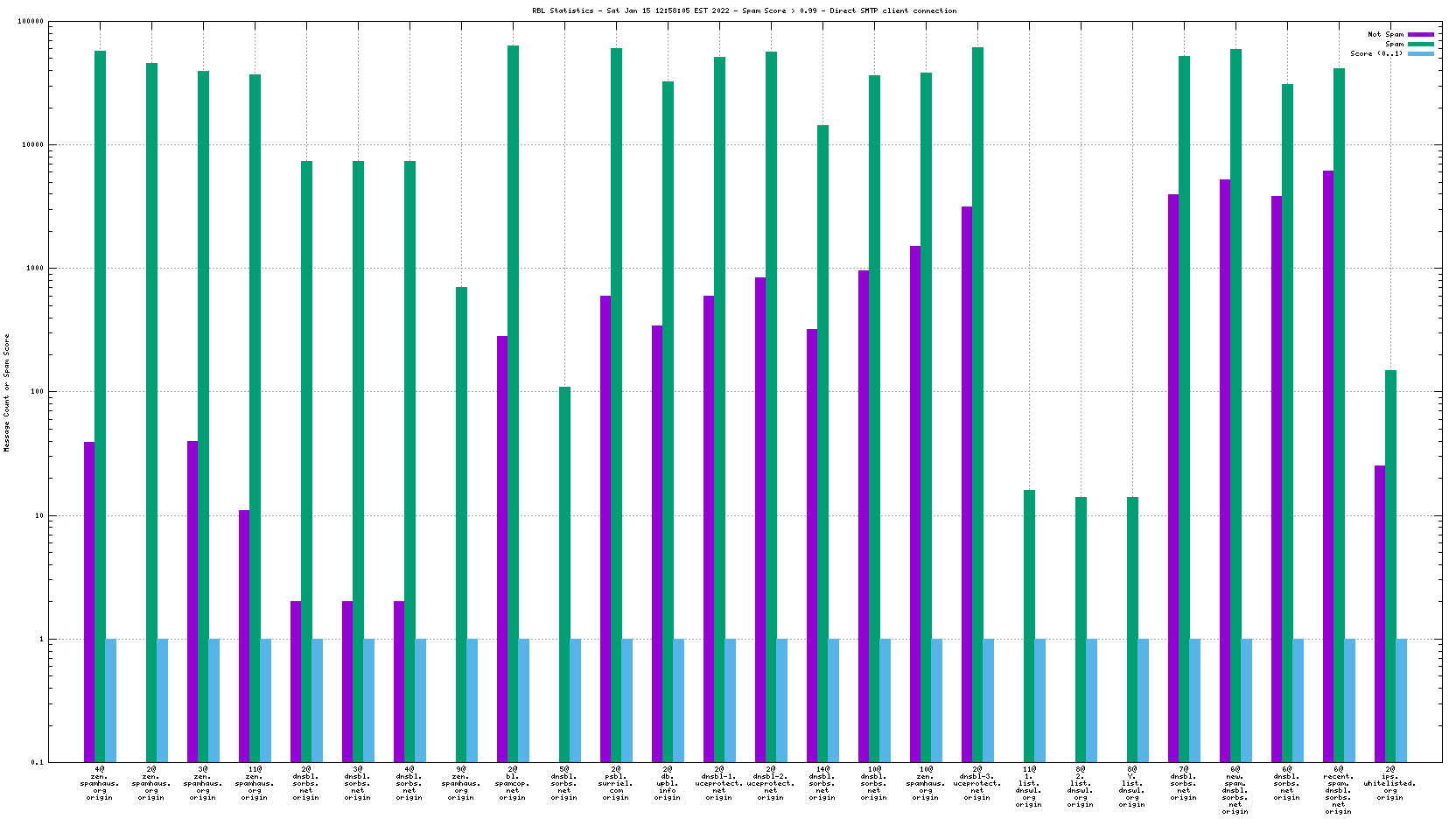Click the green Spam legend swatch

(1421, 44)
